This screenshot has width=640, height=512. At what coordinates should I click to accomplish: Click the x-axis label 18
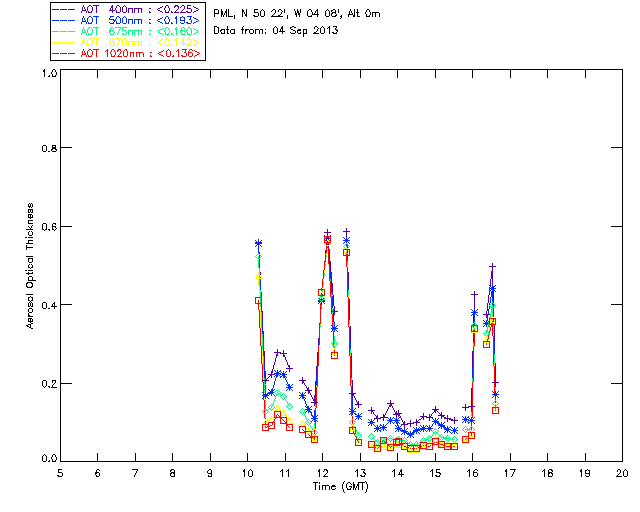coord(547,473)
